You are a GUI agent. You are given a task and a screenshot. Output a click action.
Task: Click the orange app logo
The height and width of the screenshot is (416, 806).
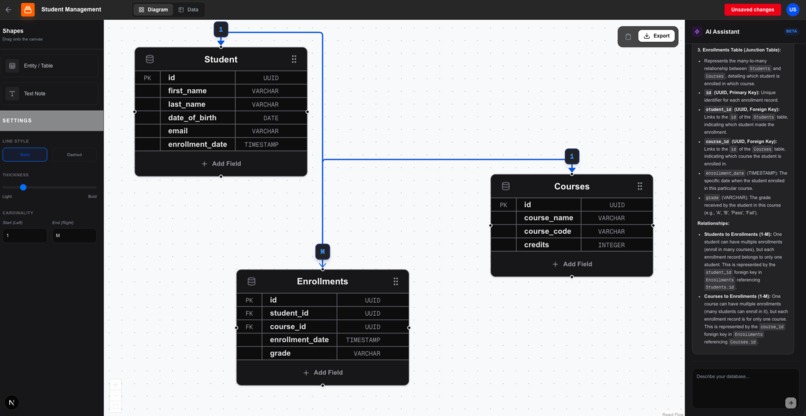28,9
